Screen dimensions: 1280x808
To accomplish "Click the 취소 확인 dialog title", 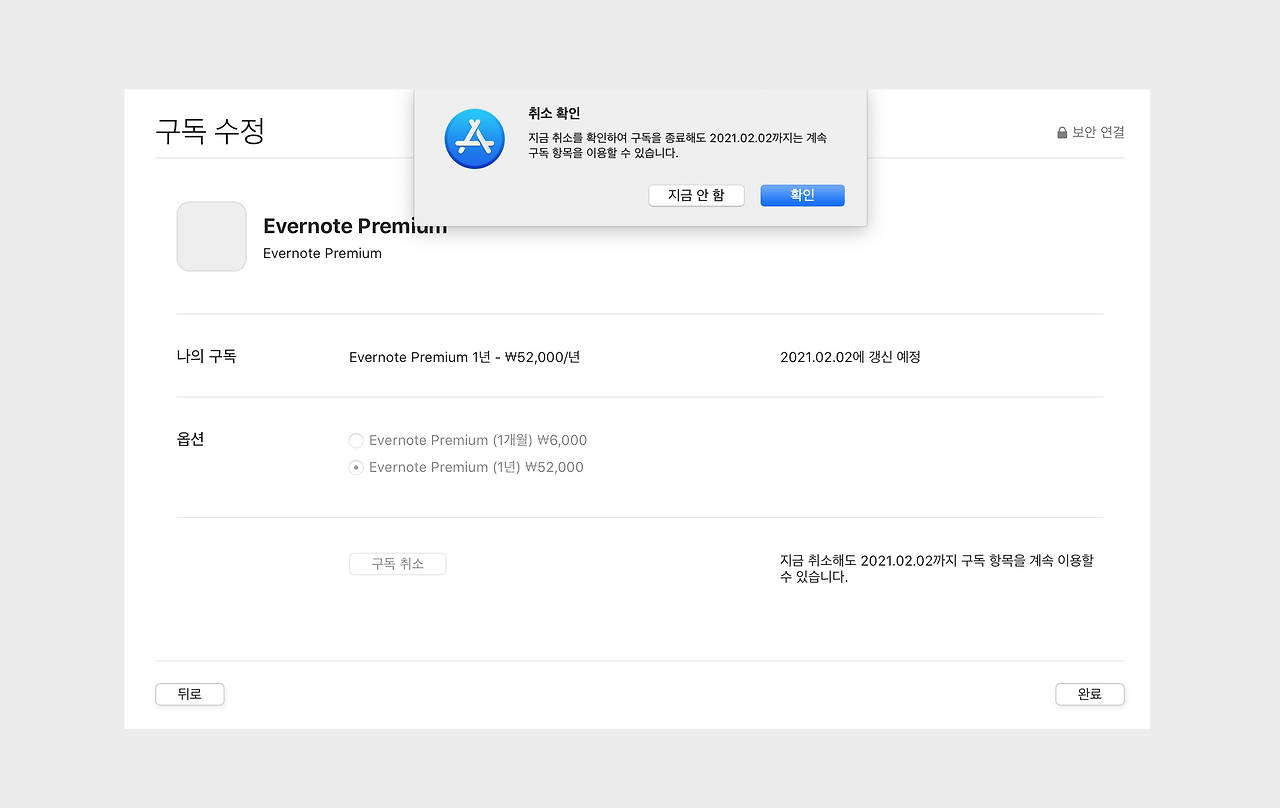I will 554,113.
